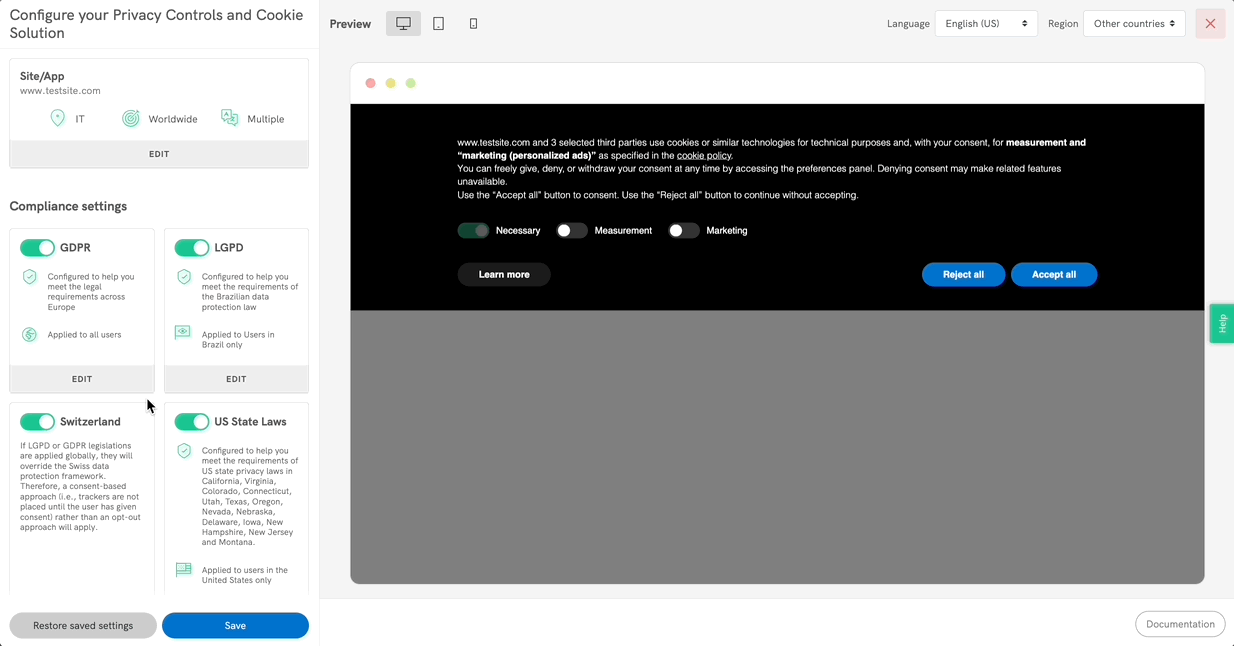Enable the Marketing cookie toggle in preview
1234x646 pixels.
pyautogui.click(x=683, y=231)
